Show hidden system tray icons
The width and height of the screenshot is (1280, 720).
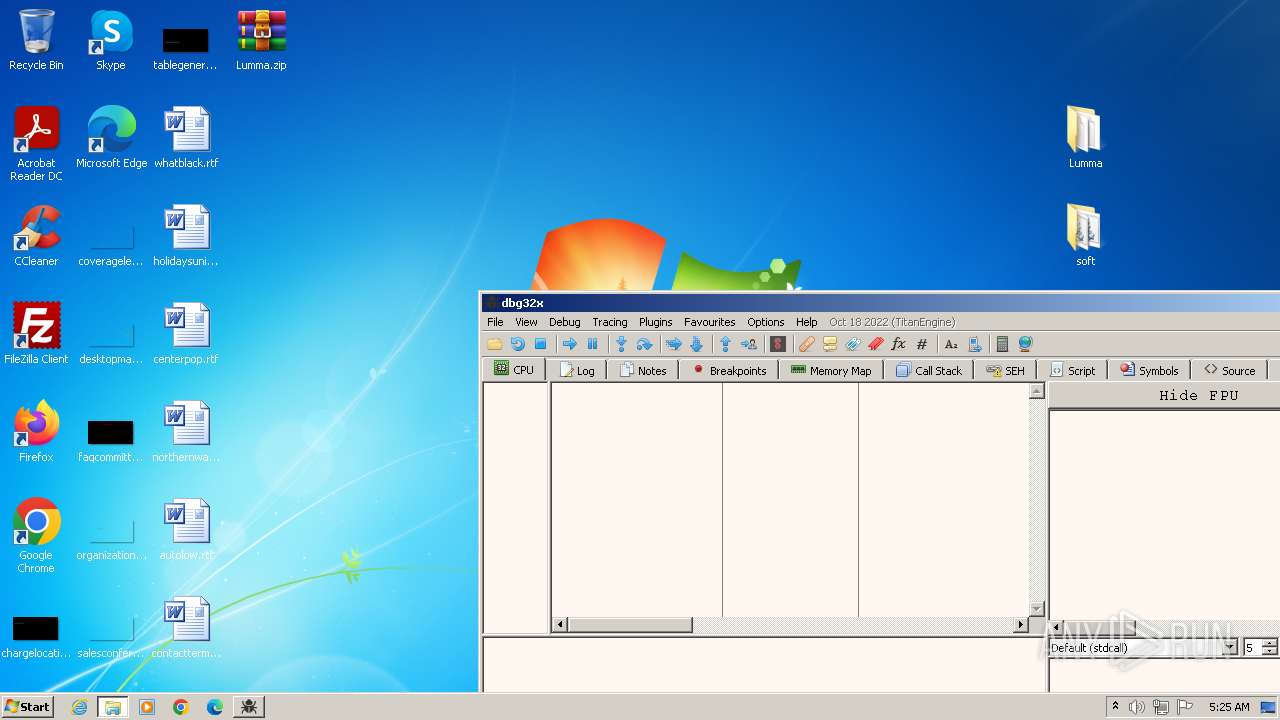[1115, 707]
